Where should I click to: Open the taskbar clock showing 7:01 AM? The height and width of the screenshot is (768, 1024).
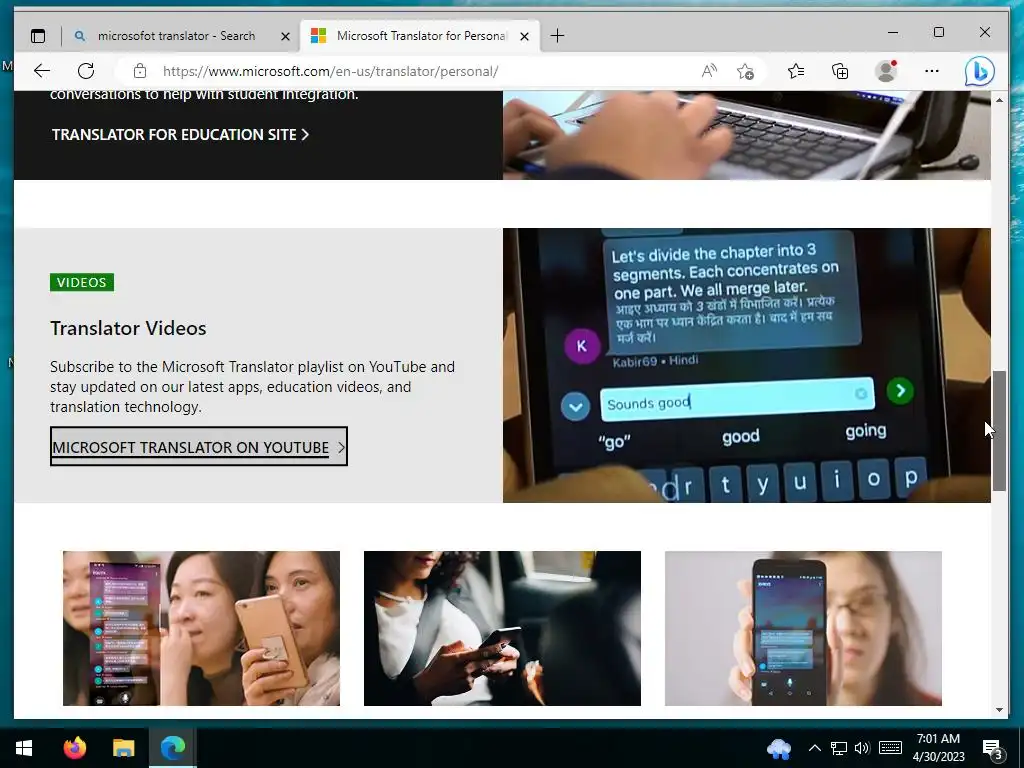pos(938,748)
